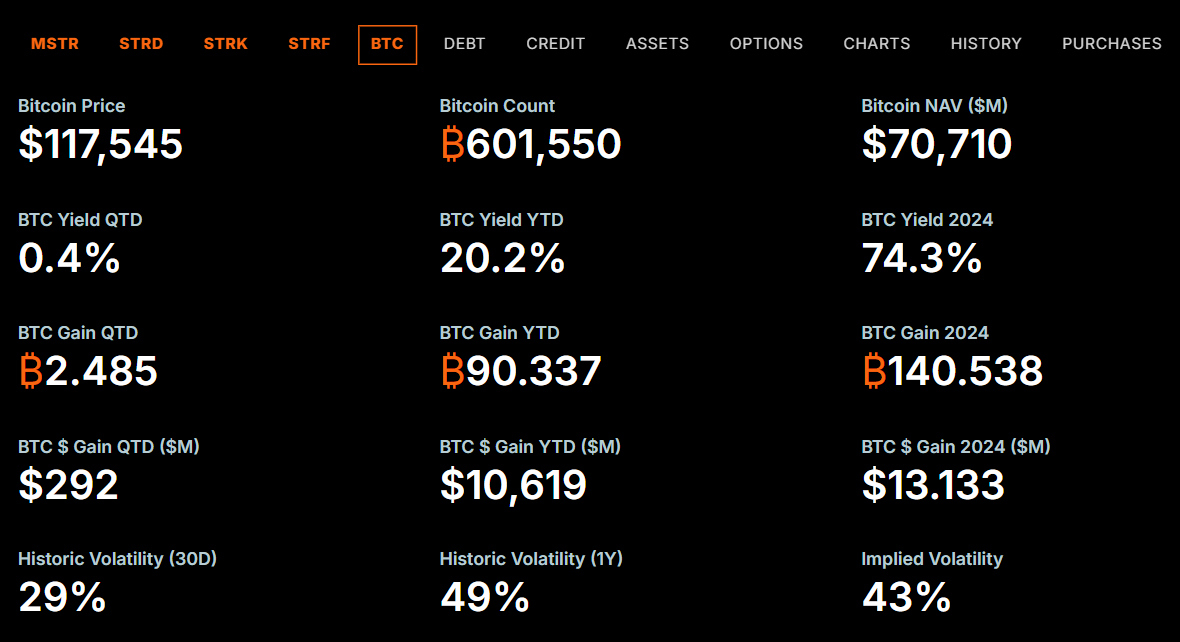View the ASSETS section
The width and height of the screenshot is (1180, 642).
point(657,43)
